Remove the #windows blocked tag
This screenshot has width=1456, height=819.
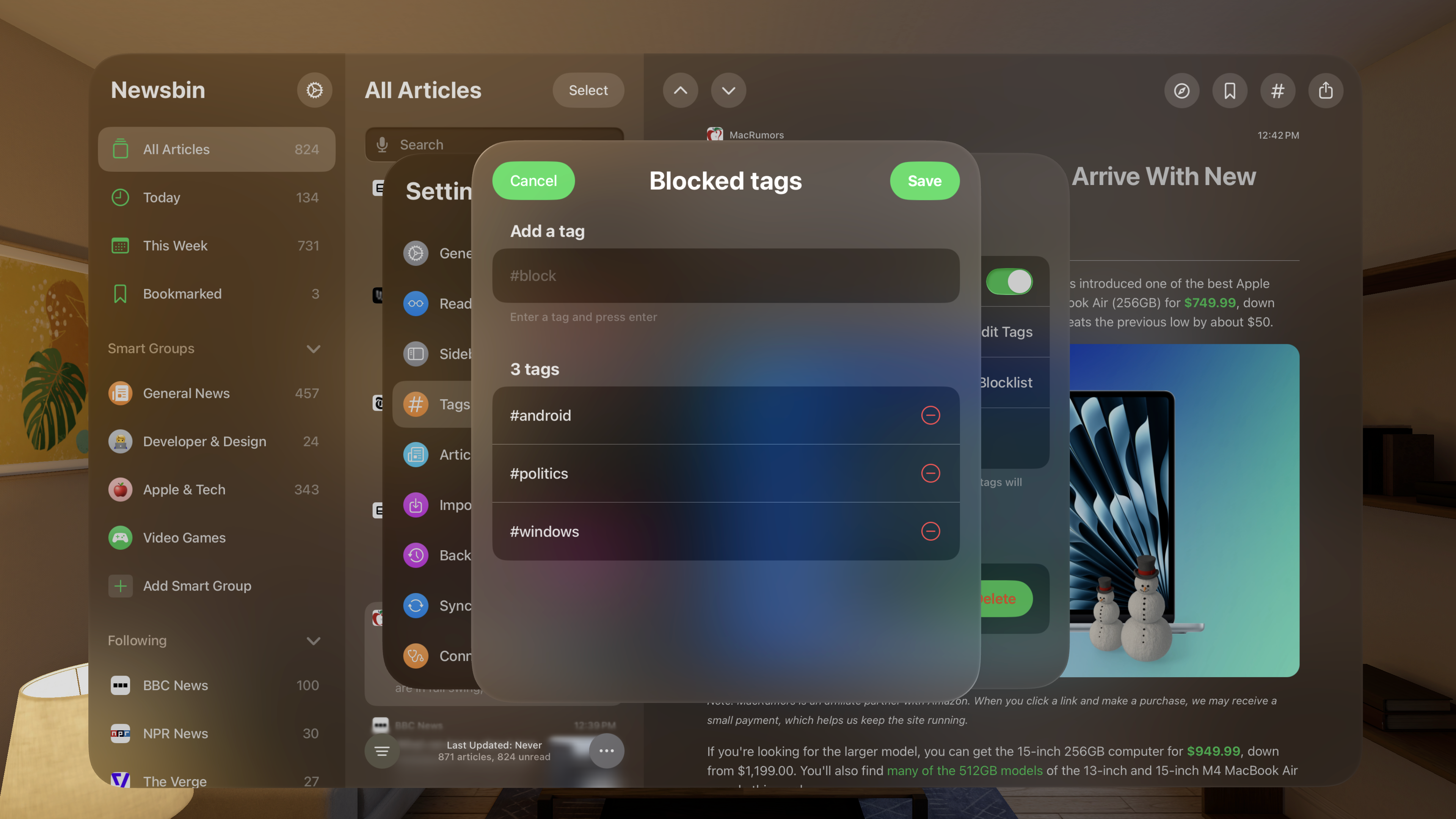(930, 531)
